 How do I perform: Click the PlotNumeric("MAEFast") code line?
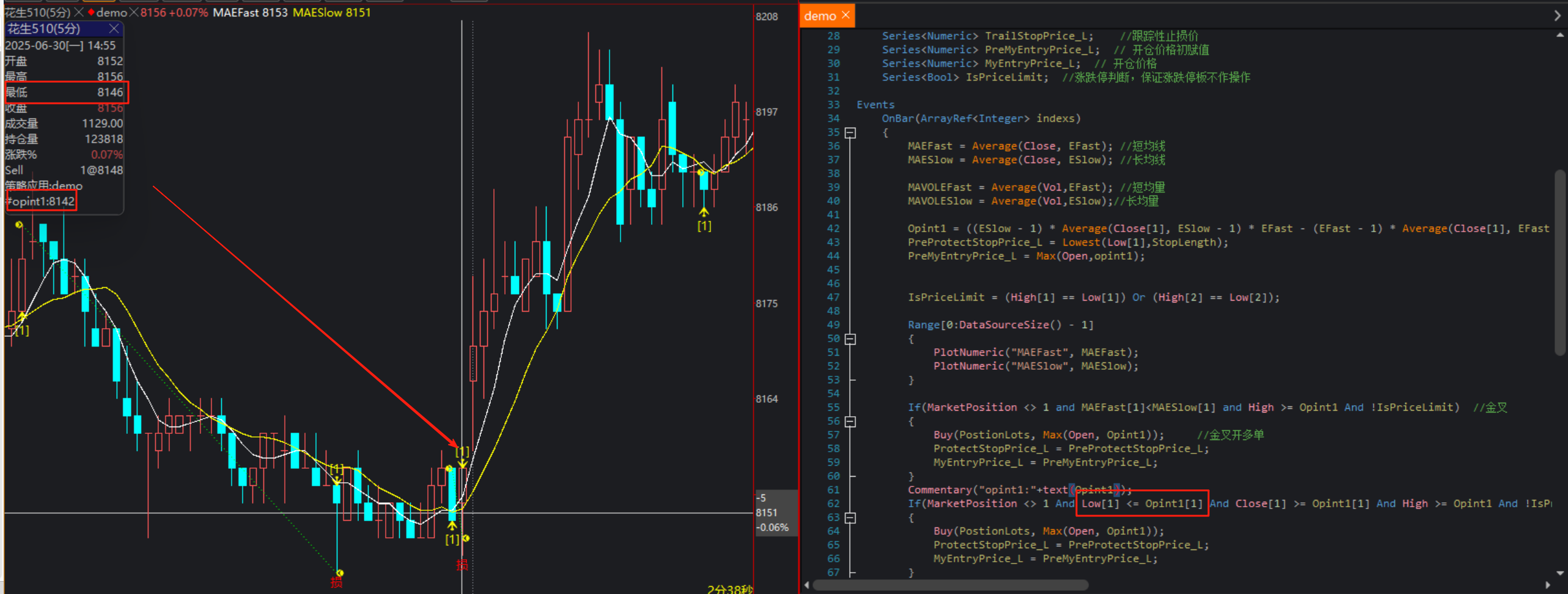(1036, 353)
